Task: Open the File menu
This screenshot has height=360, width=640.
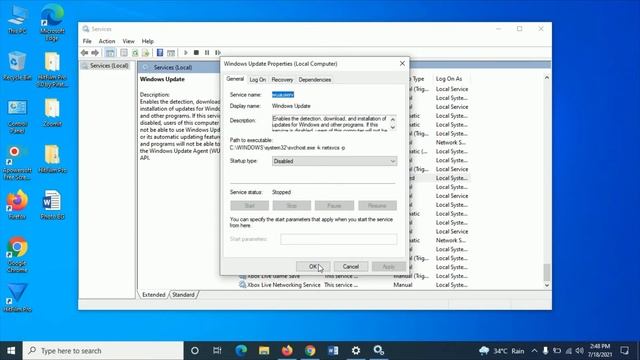Action: (87, 41)
